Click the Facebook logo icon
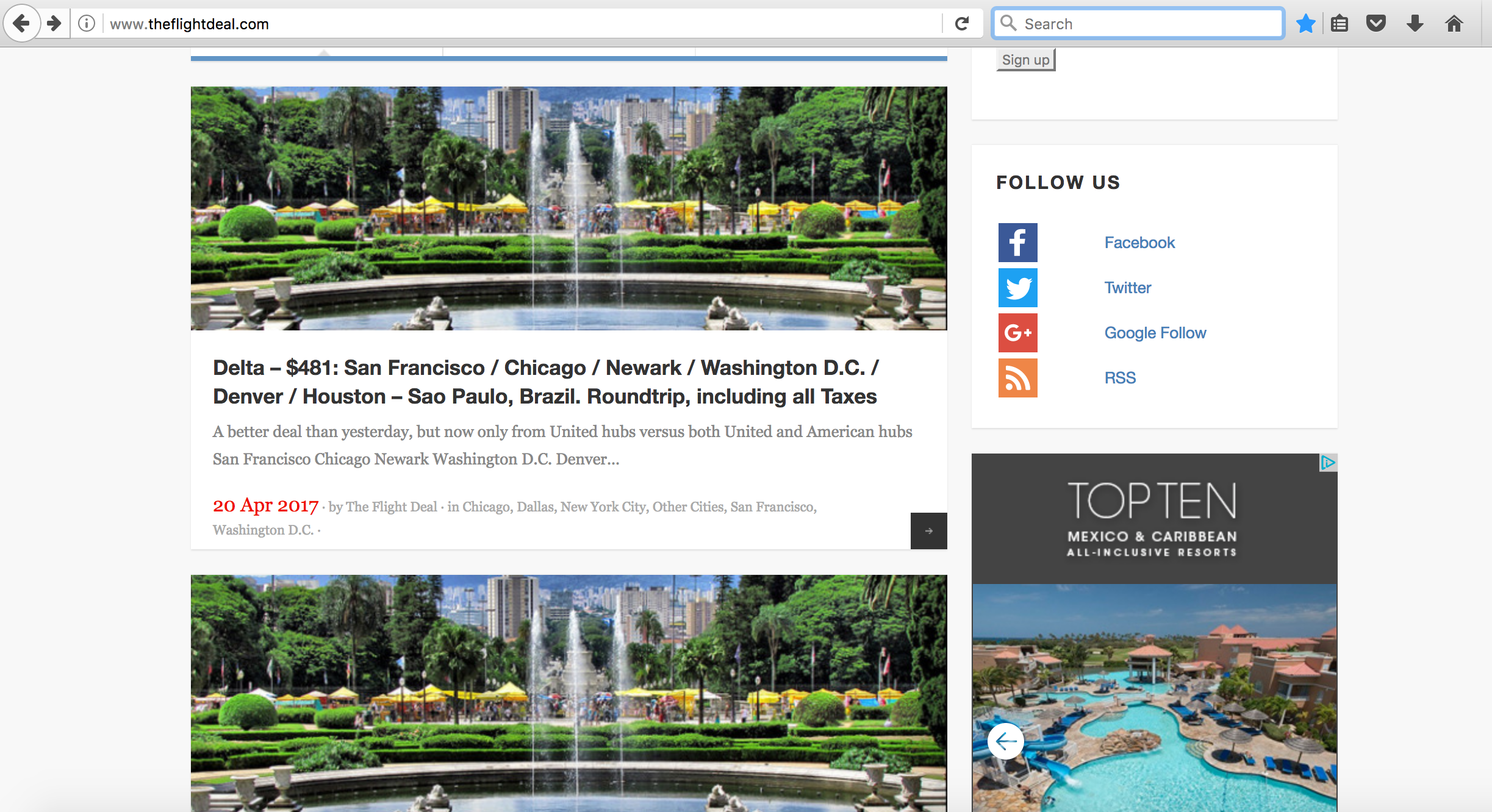The height and width of the screenshot is (812, 1492). (1017, 243)
